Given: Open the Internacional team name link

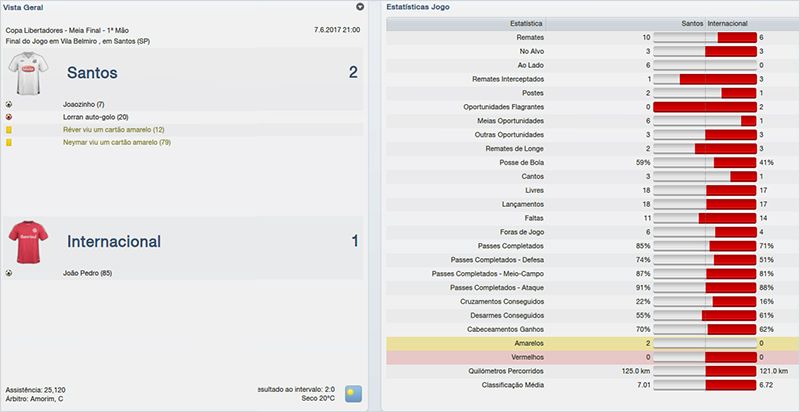Looking at the screenshot, I should tap(114, 242).
